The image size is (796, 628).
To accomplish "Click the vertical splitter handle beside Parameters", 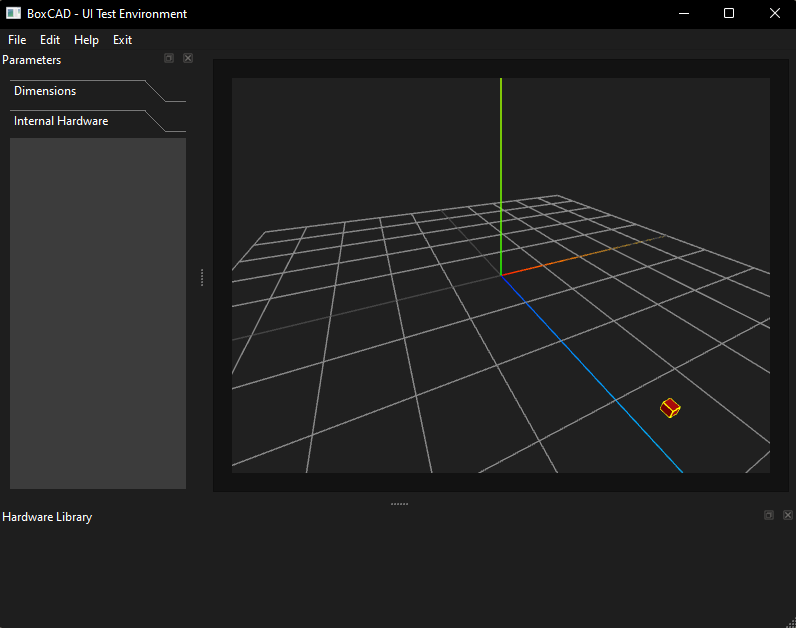I will click(202, 277).
